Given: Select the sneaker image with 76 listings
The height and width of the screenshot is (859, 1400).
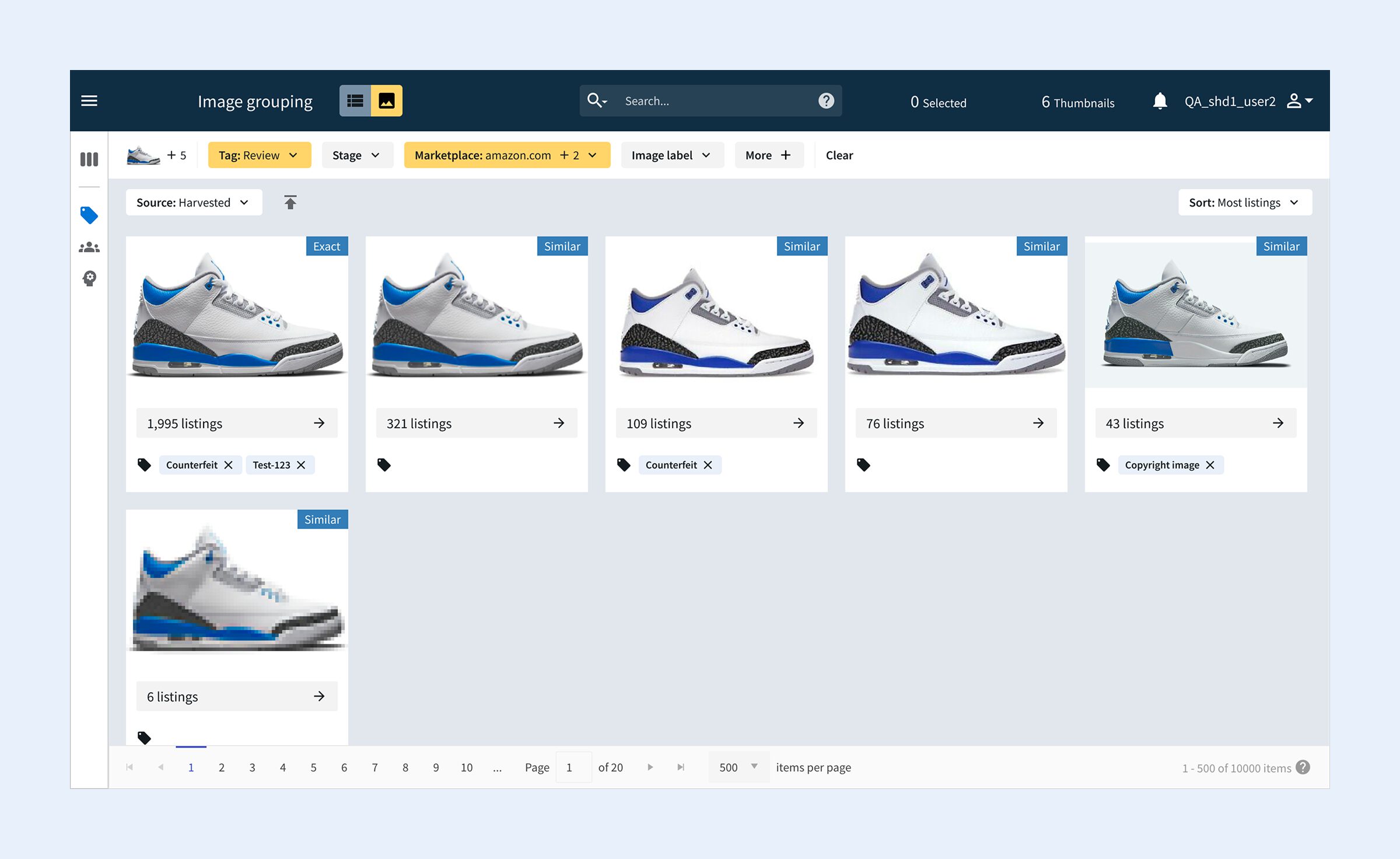Looking at the screenshot, I should 956,315.
